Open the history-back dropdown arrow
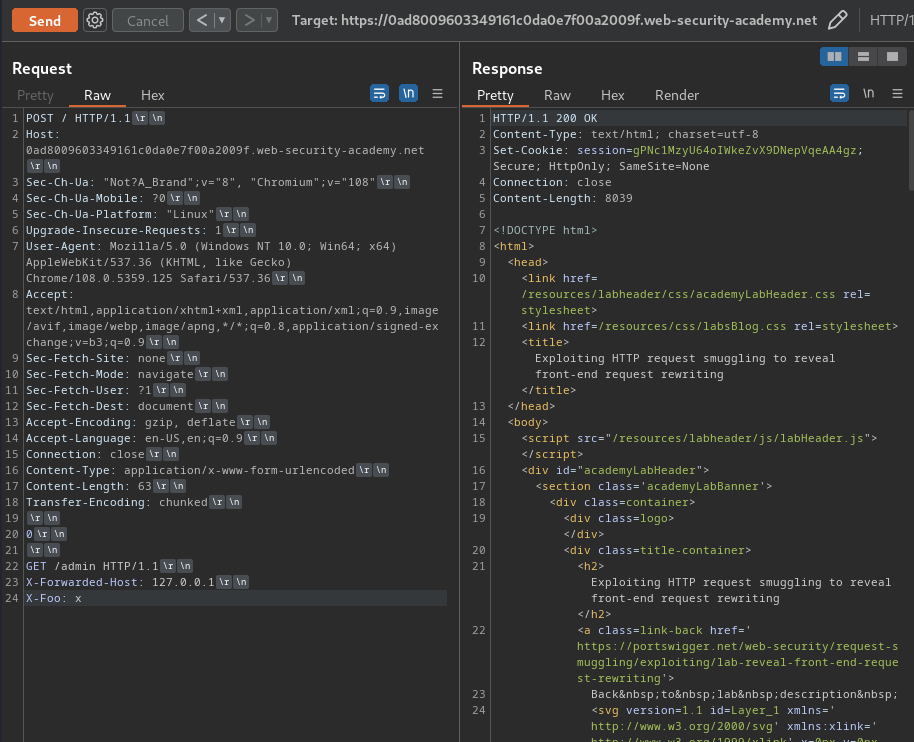 pos(222,20)
